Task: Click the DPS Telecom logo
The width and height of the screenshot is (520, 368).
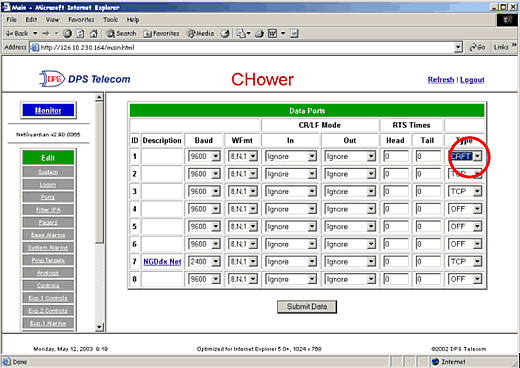Action: (85, 79)
